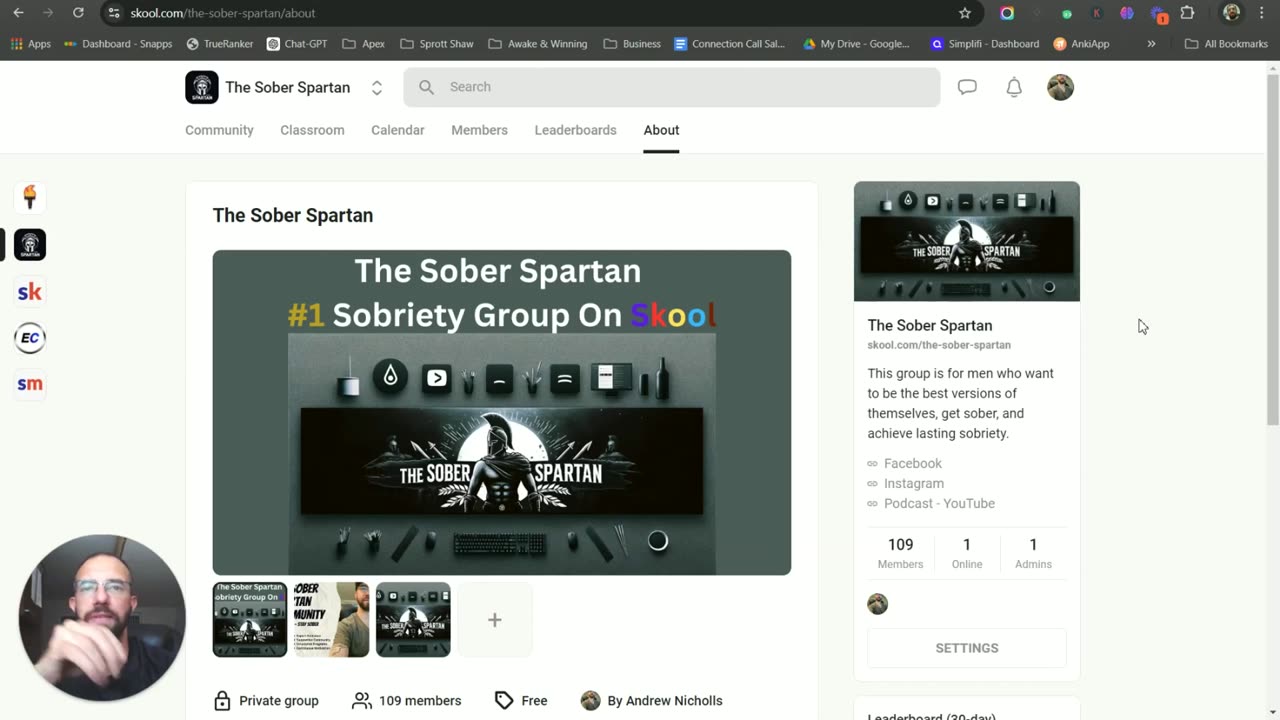Switch to the EC group in sidebar
Screen dimensions: 1280x720
pyautogui.click(x=30, y=337)
